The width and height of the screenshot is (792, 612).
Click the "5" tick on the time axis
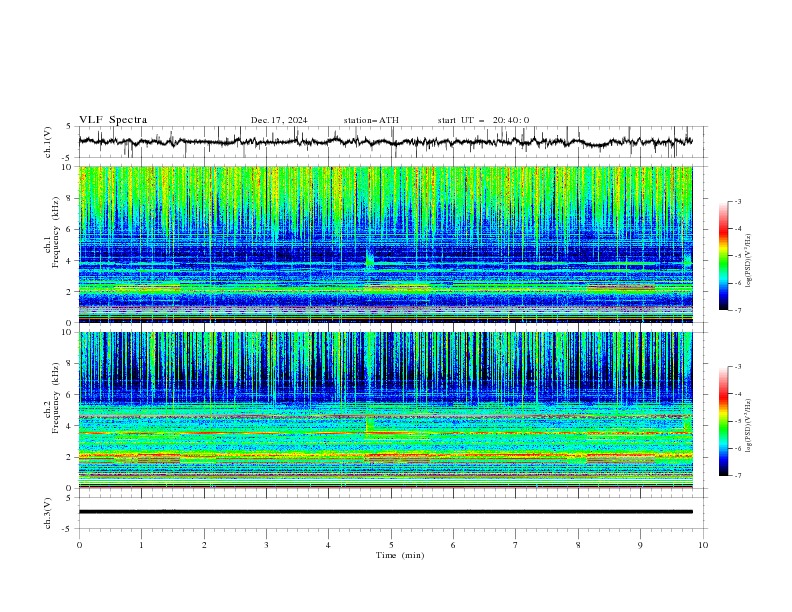(391, 545)
